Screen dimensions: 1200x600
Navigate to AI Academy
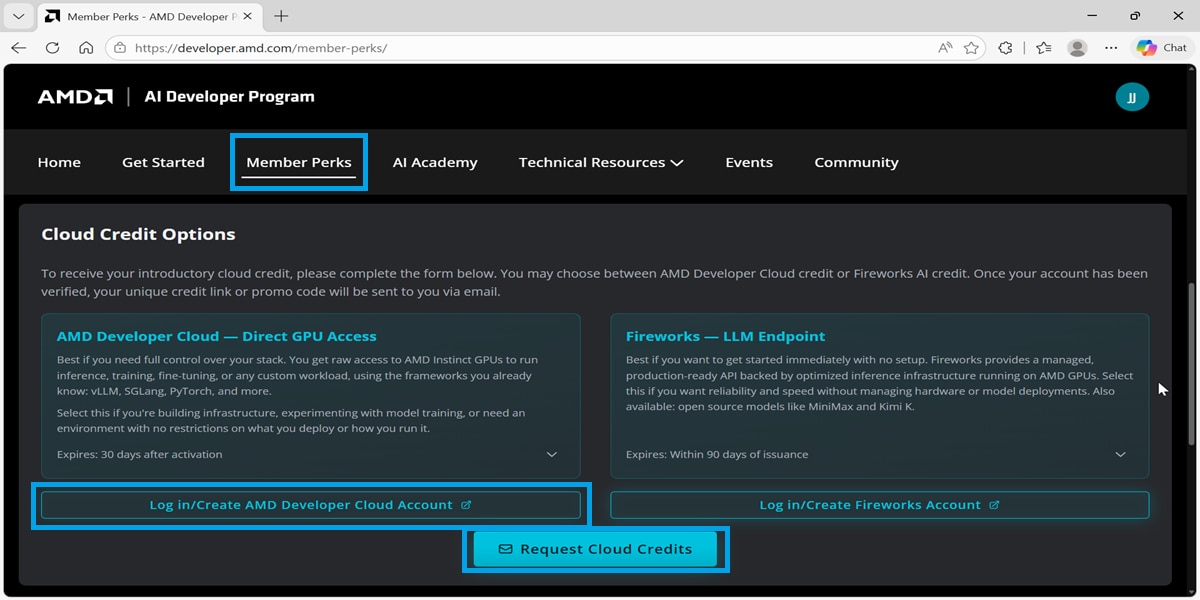tap(435, 162)
